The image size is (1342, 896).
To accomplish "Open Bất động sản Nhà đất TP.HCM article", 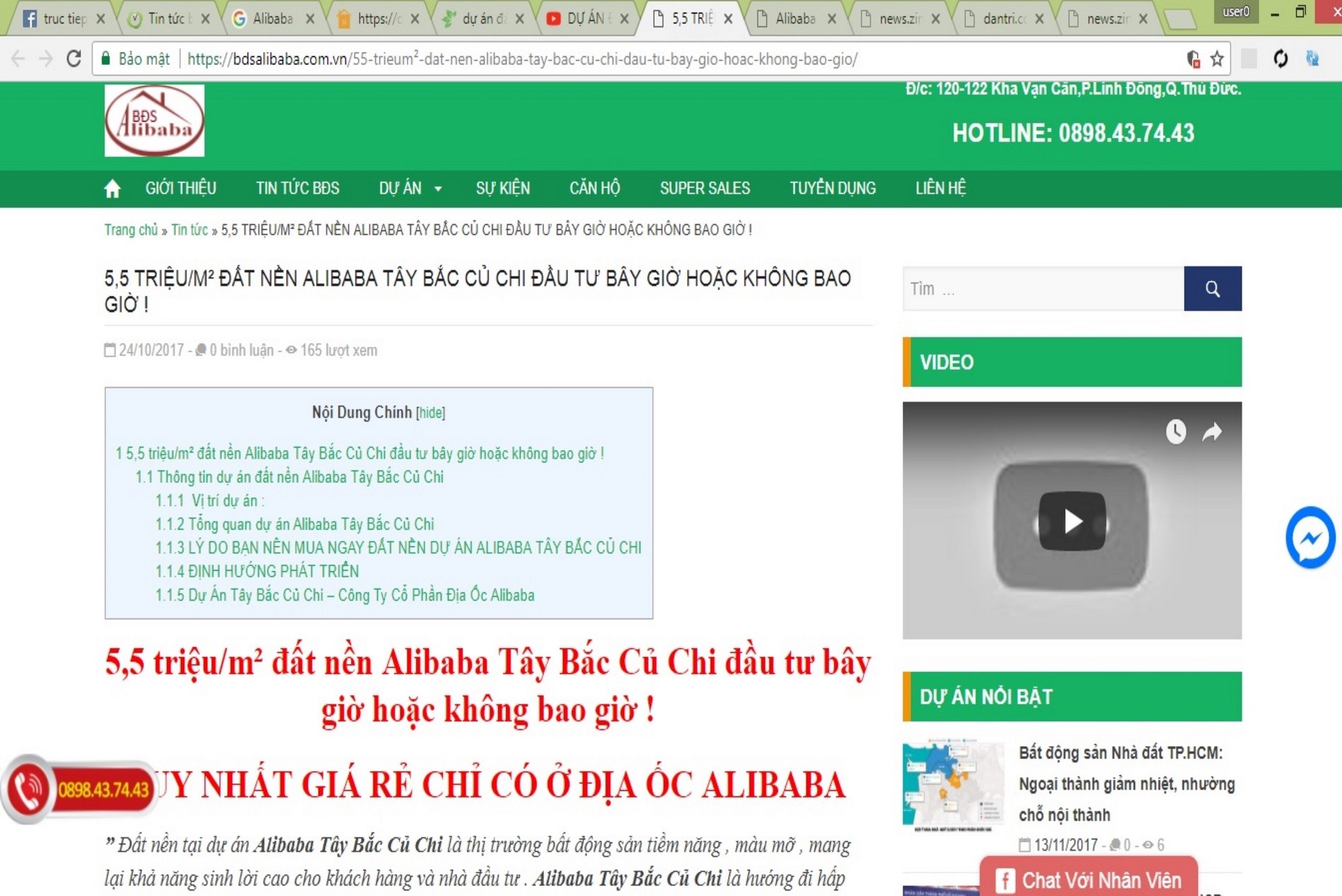I will pyautogui.click(x=1127, y=784).
